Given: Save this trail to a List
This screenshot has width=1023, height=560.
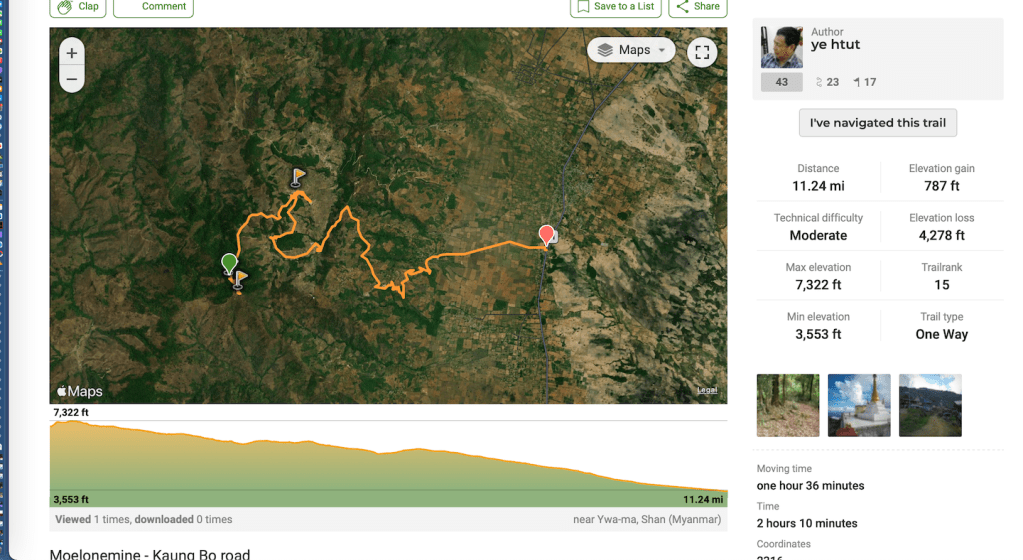Looking at the screenshot, I should coord(615,7).
